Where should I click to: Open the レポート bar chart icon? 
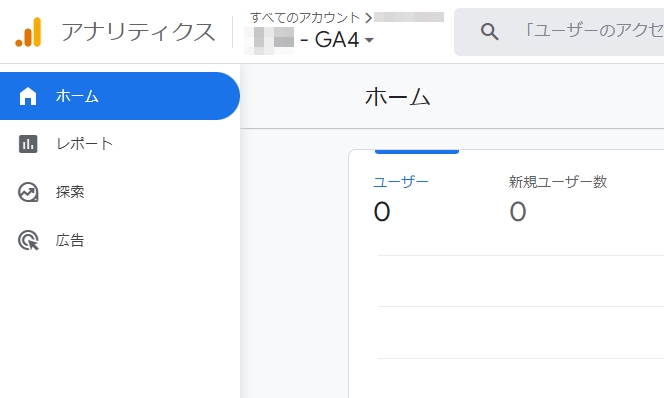(x=28, y=144)
